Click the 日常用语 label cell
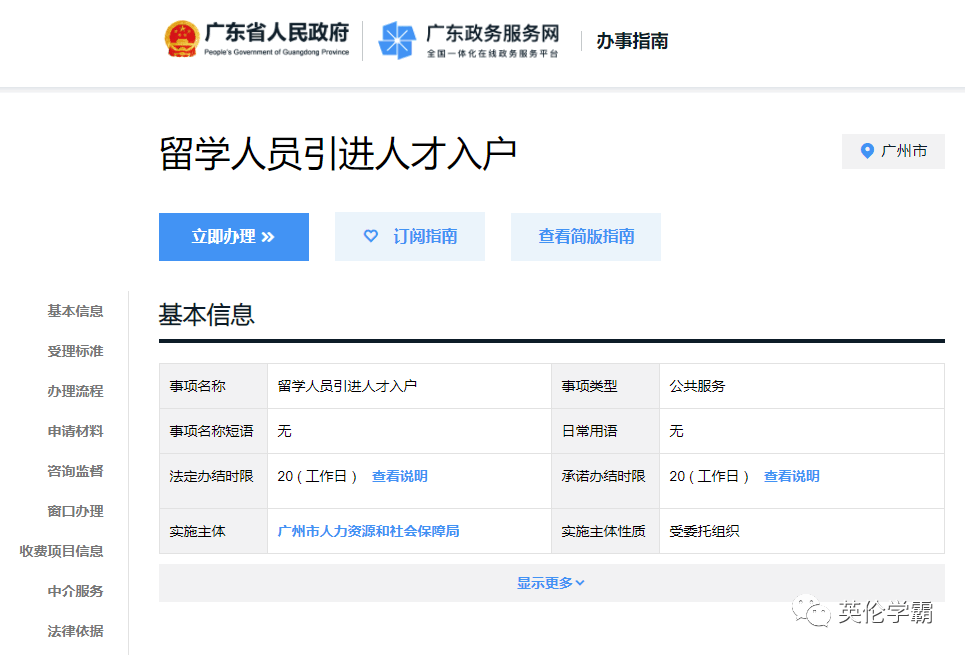The image size is (965, 655). pos(606,432)
